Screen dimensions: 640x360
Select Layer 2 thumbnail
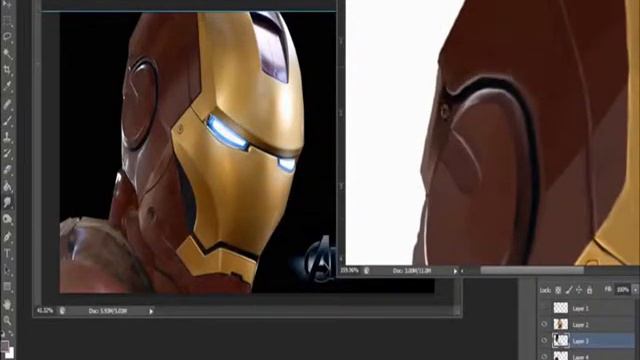pyautogui.click(x=560, y=324)
